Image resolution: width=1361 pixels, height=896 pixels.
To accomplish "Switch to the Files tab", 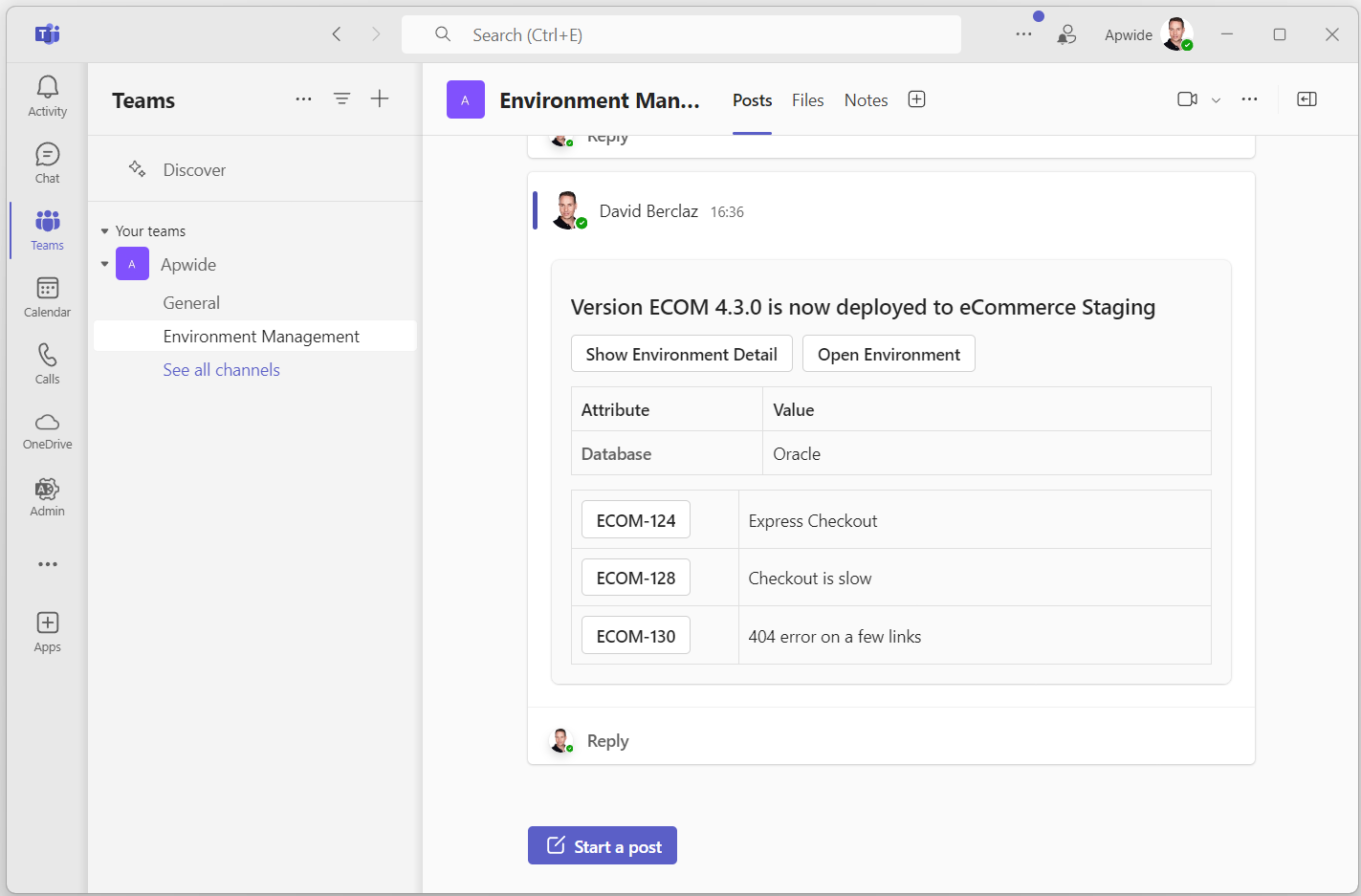I will tap(807, 100).
